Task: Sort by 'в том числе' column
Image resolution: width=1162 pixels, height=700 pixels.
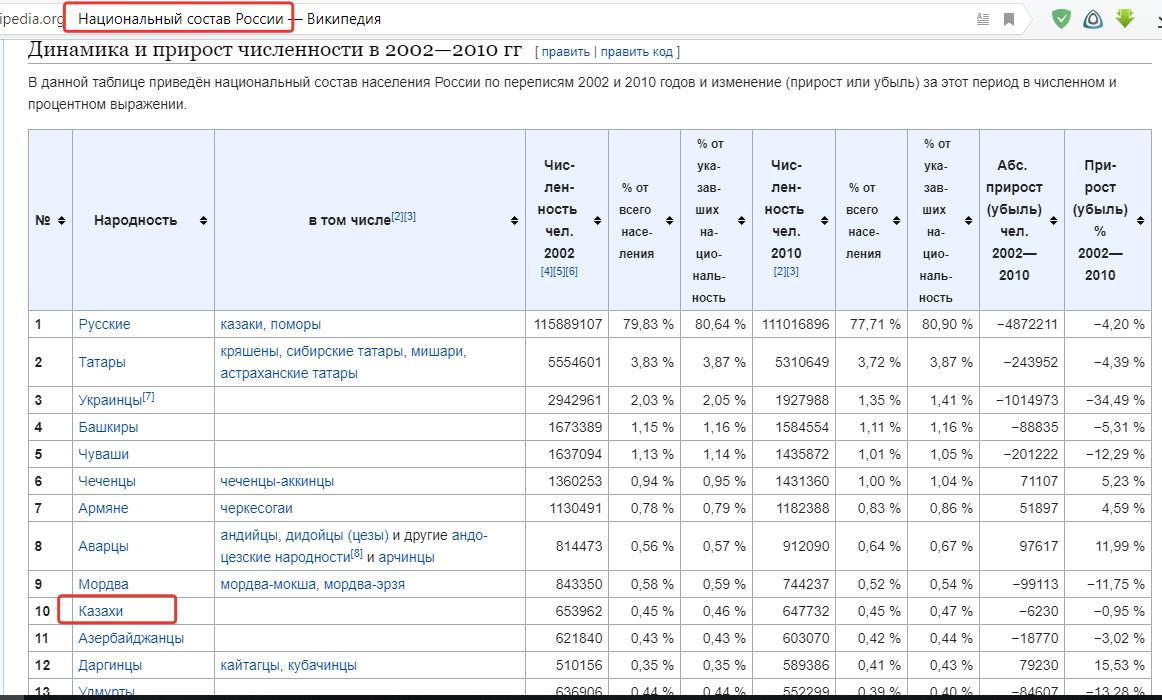Action: pos(514,221)
